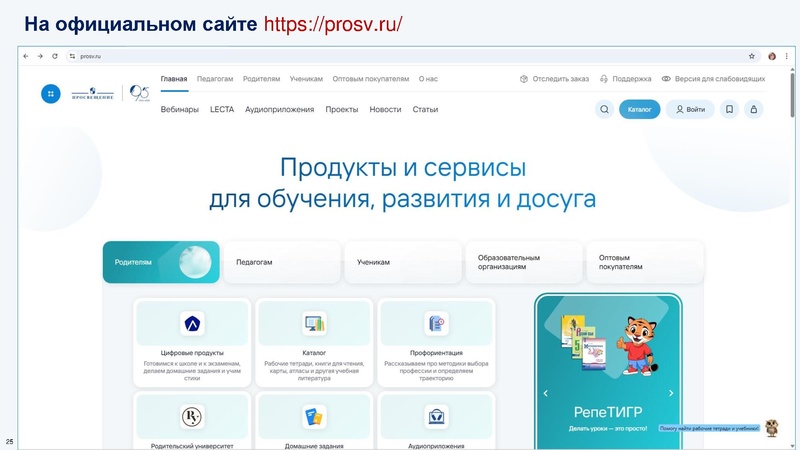Click the РепеТИГР banner
Screen dimensions: 800x450
tap(608, 371)
